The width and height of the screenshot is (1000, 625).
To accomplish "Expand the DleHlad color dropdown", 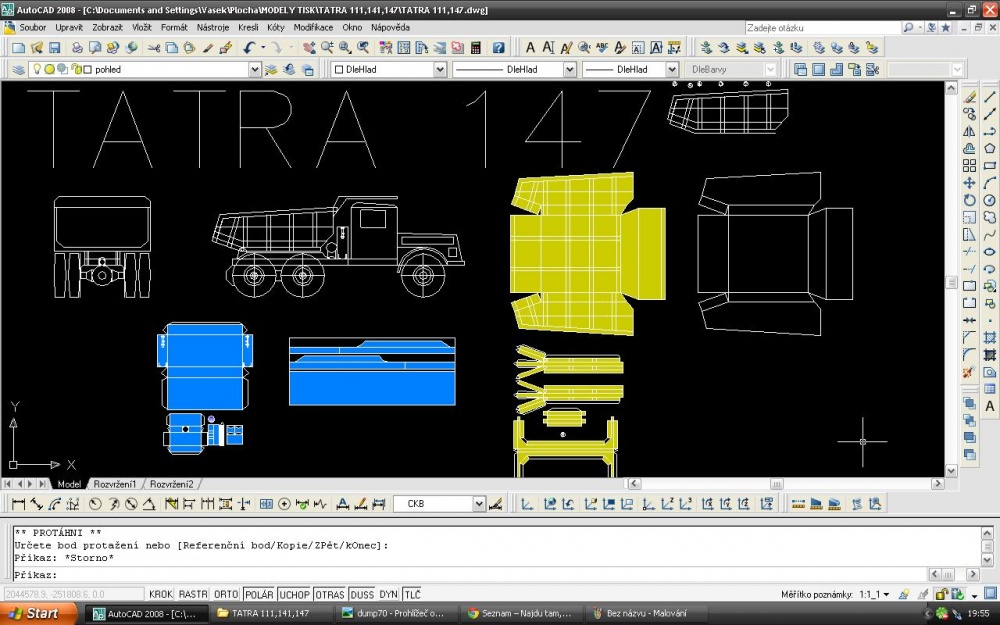I will click(440, 70).
